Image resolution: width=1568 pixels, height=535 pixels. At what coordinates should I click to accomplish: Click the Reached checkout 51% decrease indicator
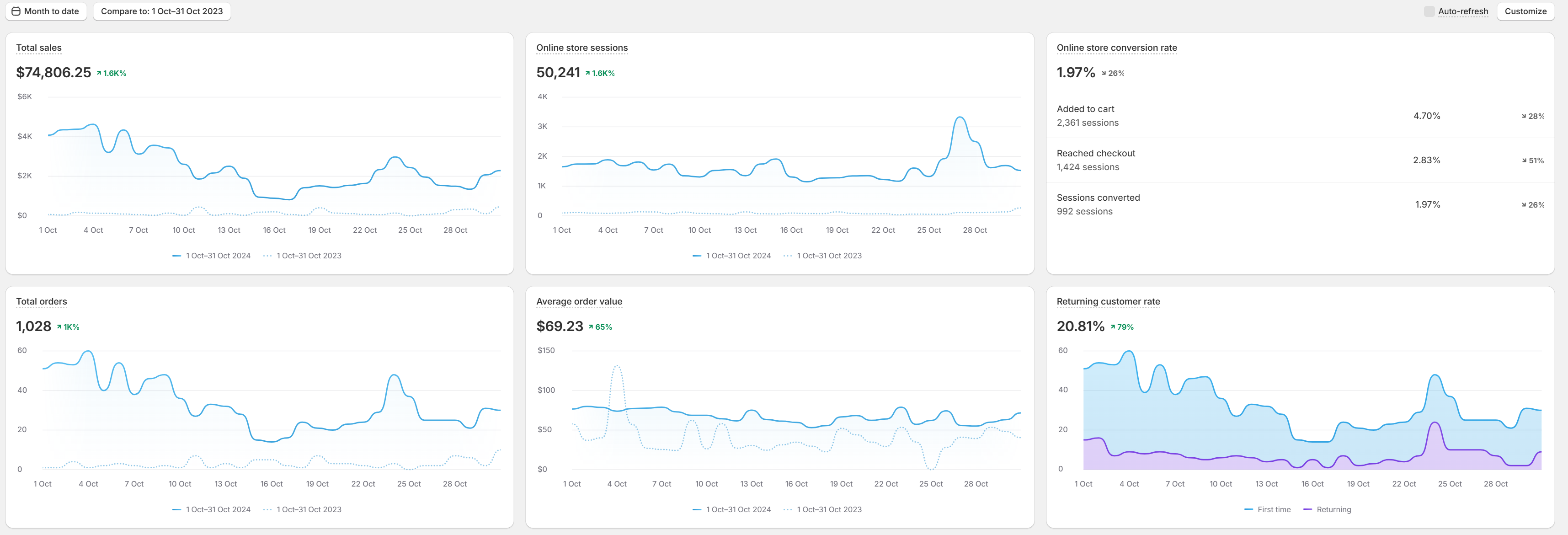click(x=1533, y=160)
